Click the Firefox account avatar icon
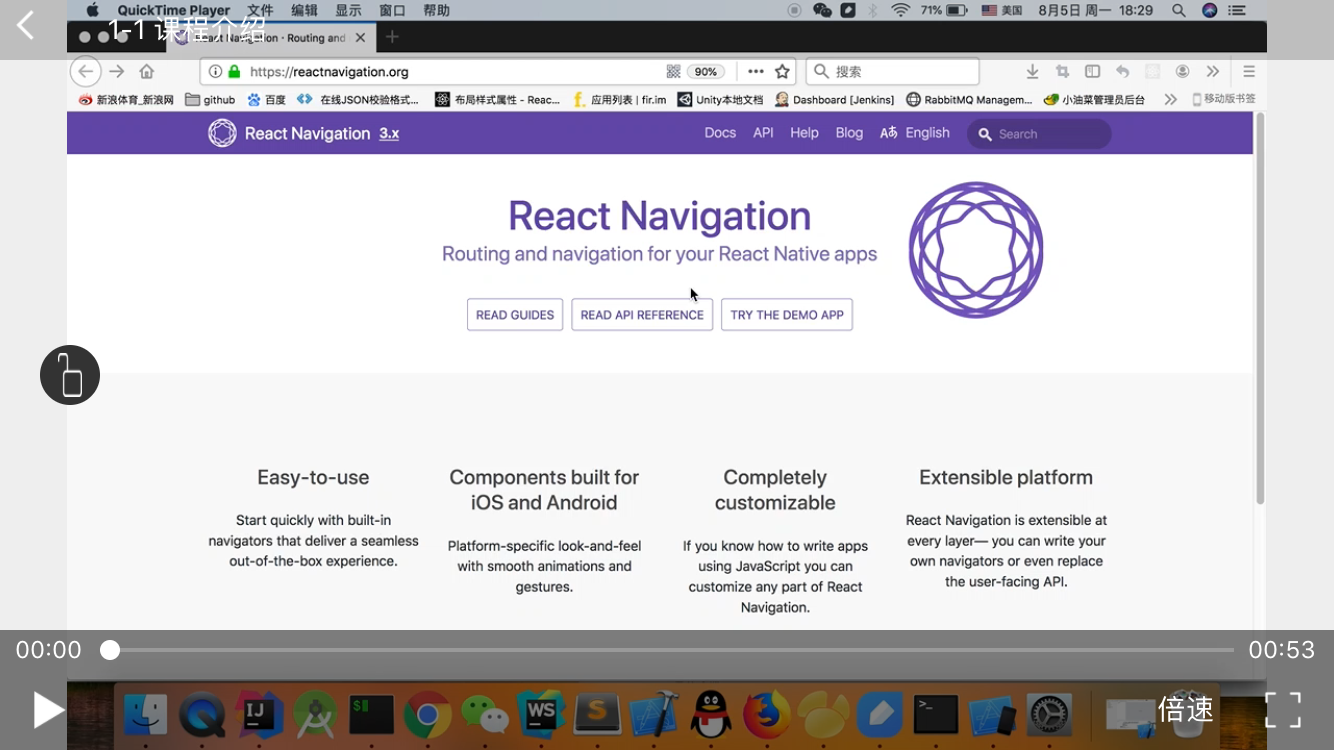The height and width of the screenshot is (750, 1334). coord(1182,72)
